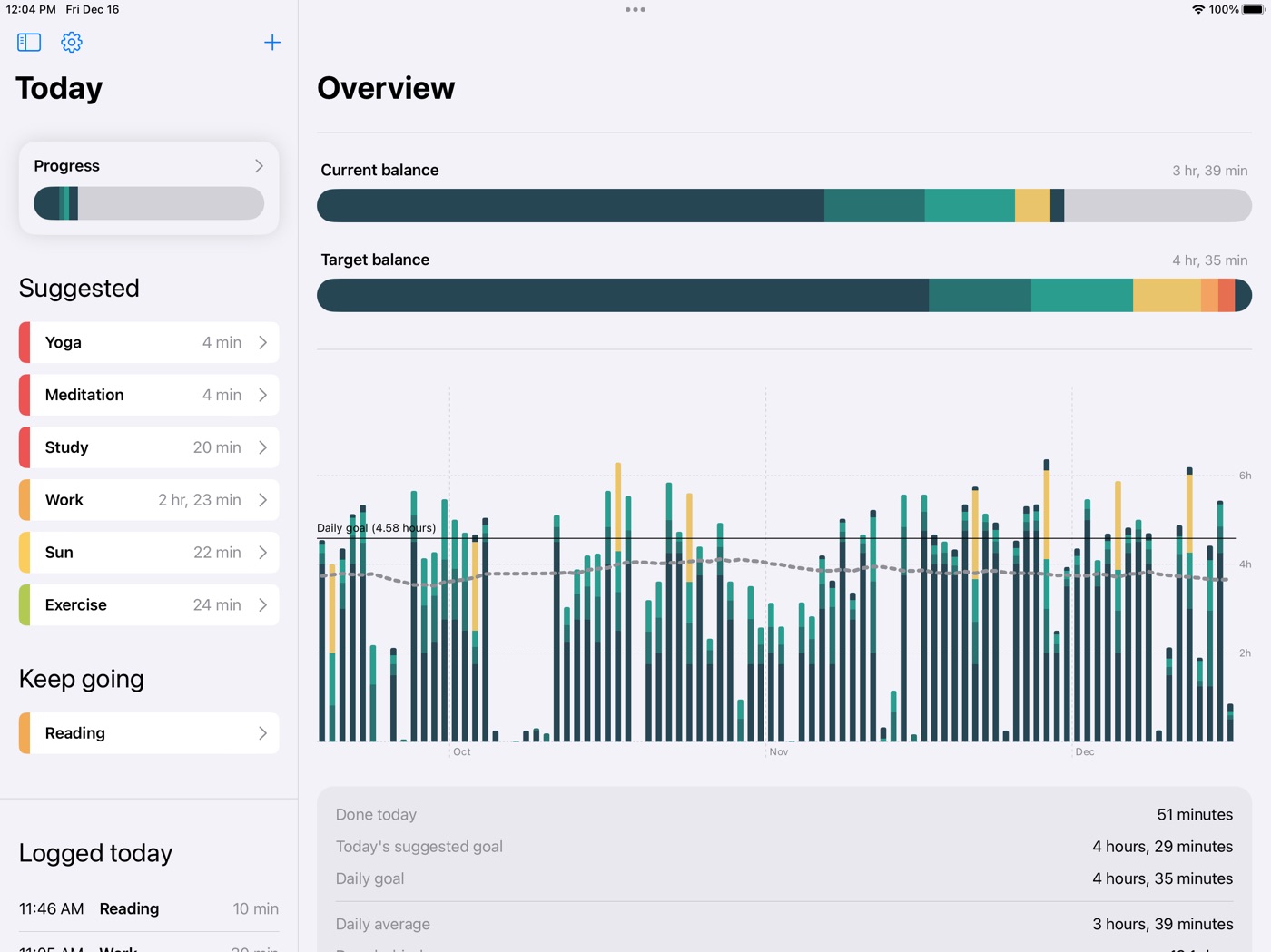Tap the Nov label on chart axis
The width and height of the screenshot is (1271, 952).
tap(779, 752)
